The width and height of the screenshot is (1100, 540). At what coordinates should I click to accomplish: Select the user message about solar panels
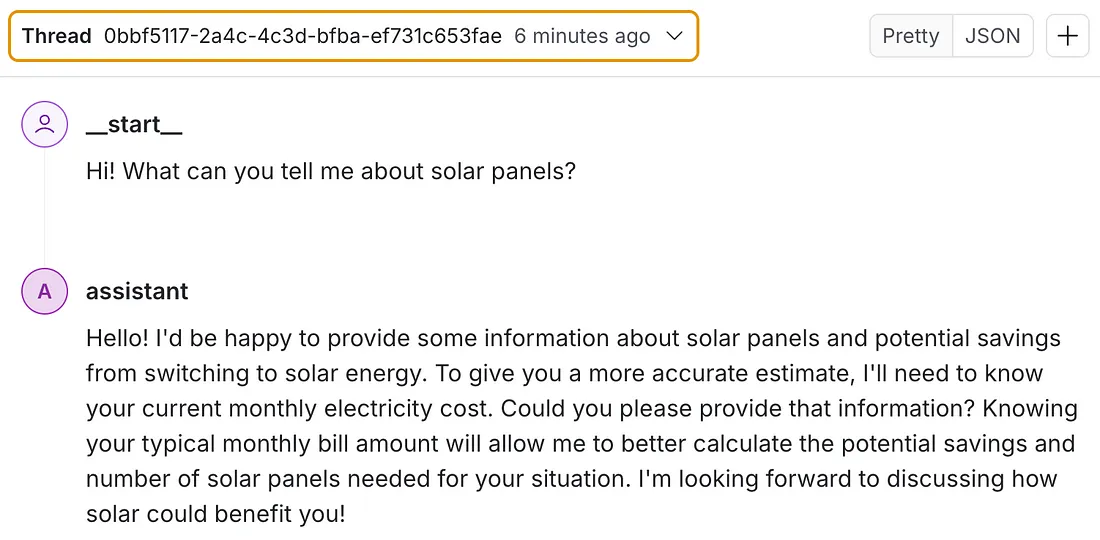[330, 171]
